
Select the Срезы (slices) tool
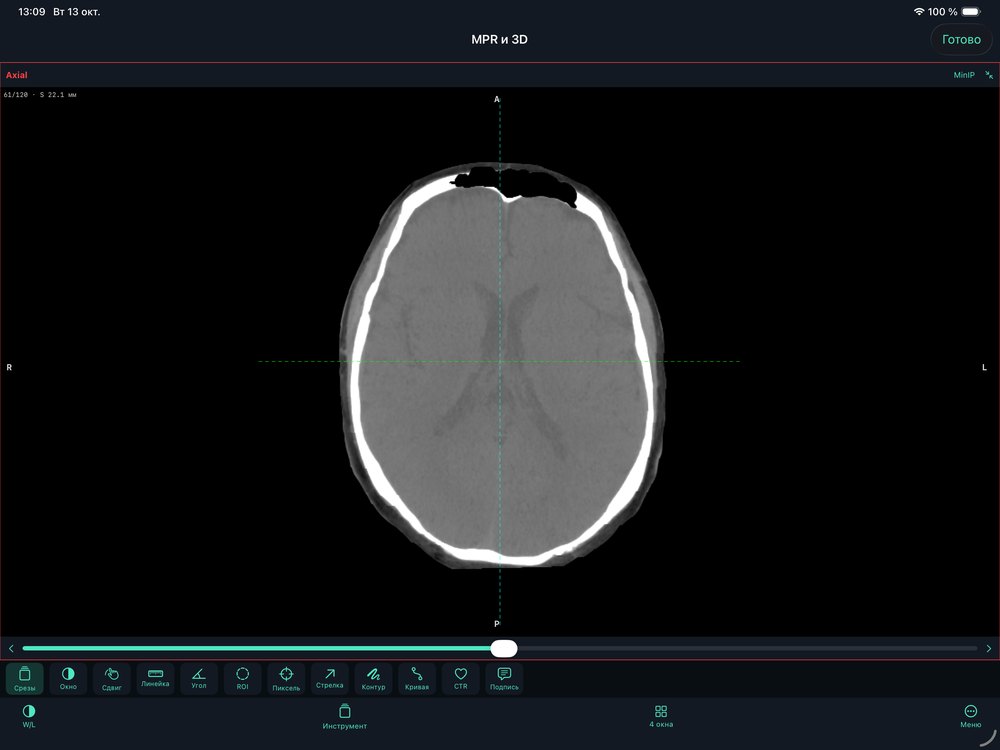[x=25, y=678]
